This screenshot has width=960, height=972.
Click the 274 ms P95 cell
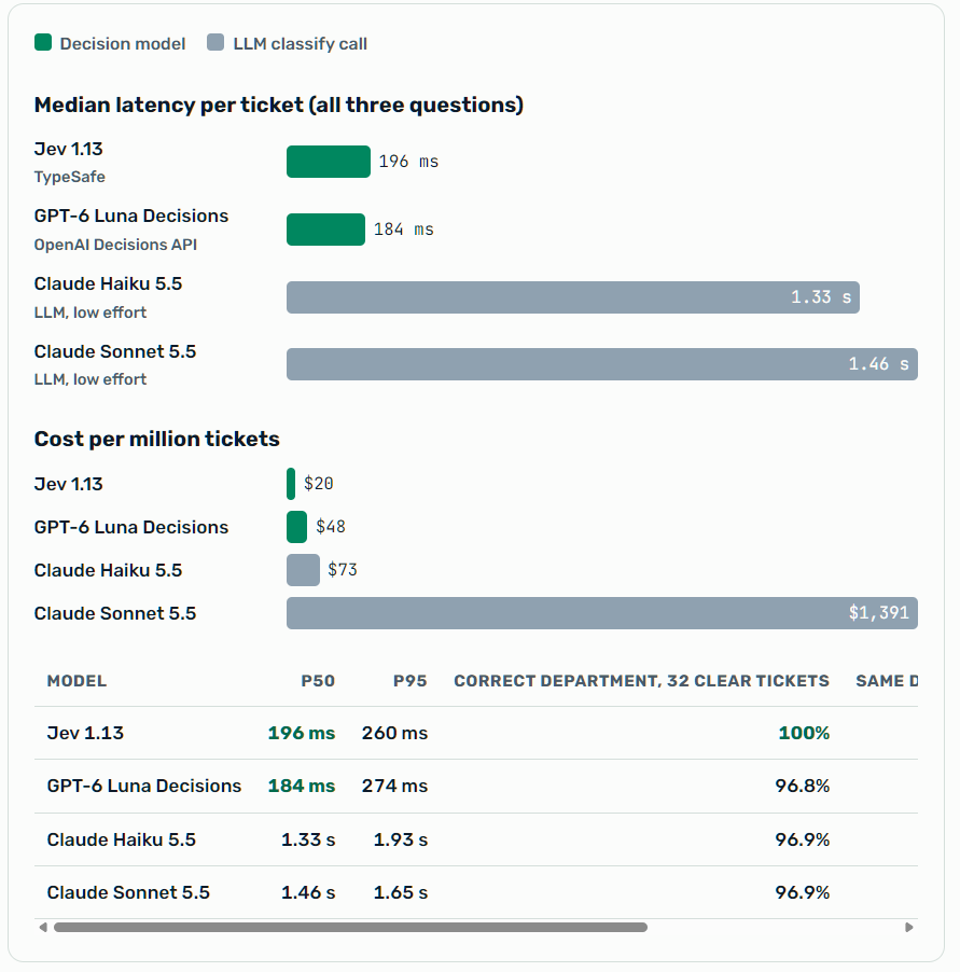[395, 786]
